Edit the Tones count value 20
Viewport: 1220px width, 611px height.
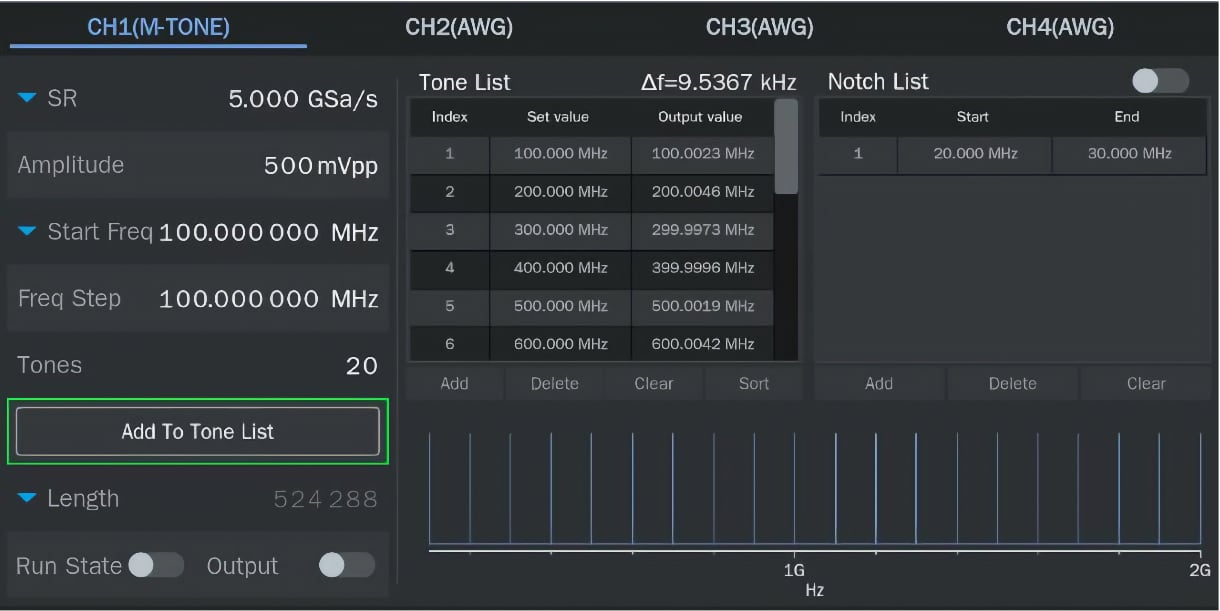coord(362,365)
